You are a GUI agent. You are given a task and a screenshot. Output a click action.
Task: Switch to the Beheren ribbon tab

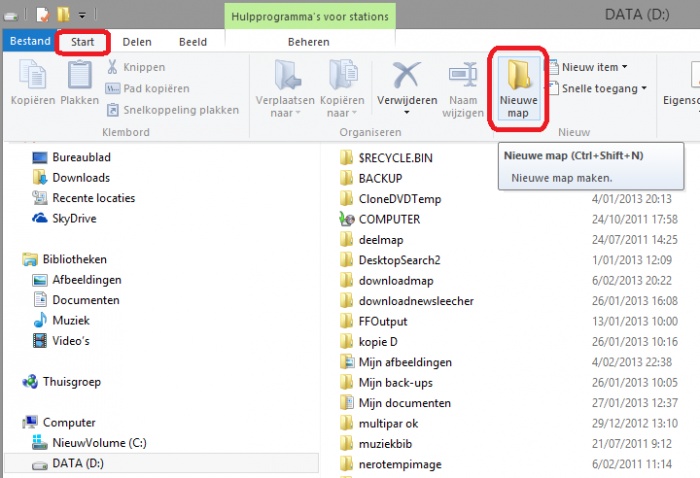308,42
